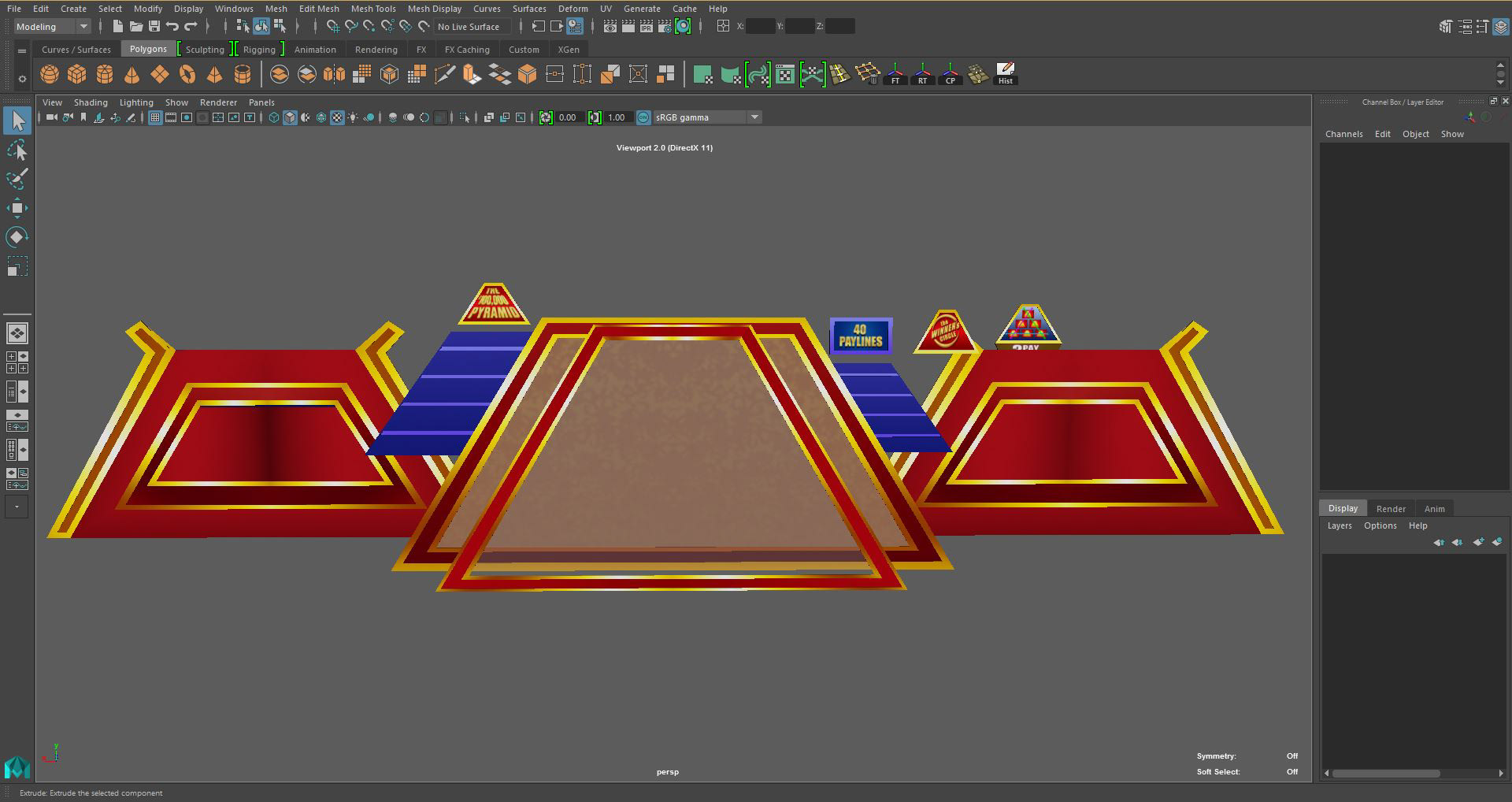The height and width of the screenshot is (802, 1512).
Task: Create a polygon torus from the shelf
Action: pyautogui.click(x=187, y=75)
